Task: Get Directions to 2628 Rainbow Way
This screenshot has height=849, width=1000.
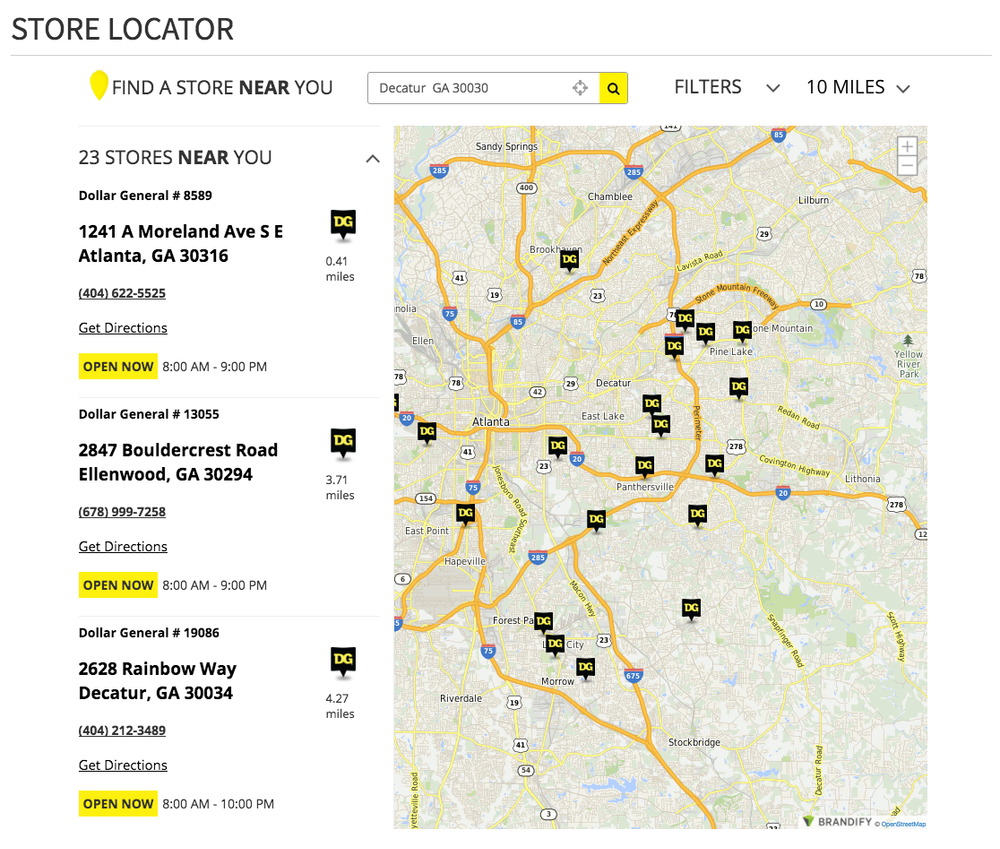Action: (123, 765)
